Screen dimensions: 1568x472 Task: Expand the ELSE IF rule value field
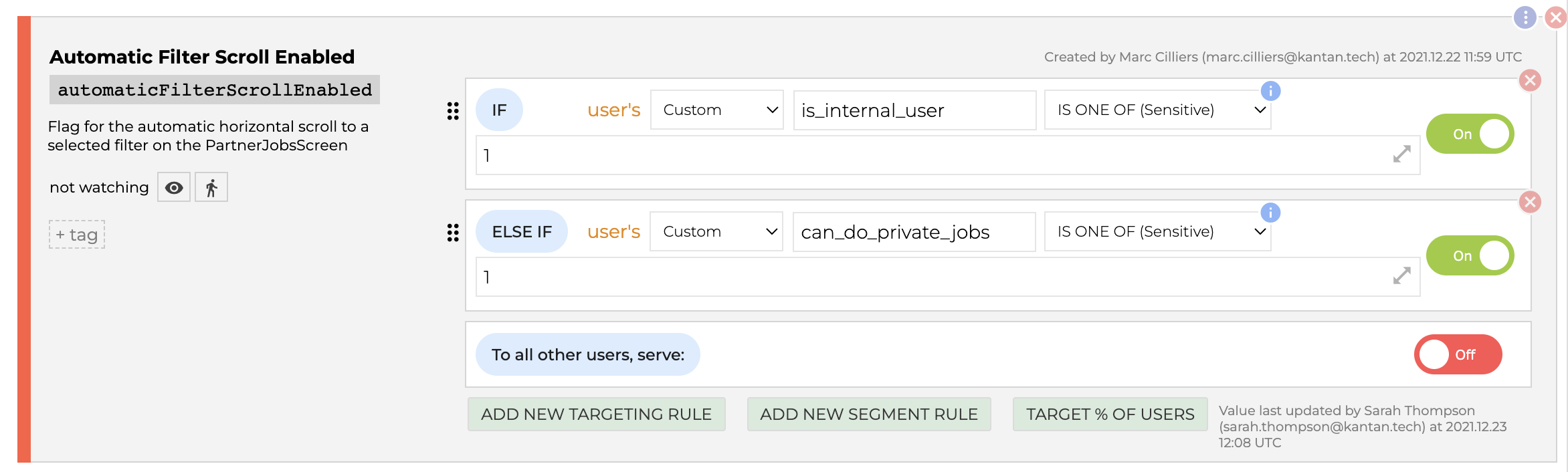pyautogui.click(x=1401, y=276)
